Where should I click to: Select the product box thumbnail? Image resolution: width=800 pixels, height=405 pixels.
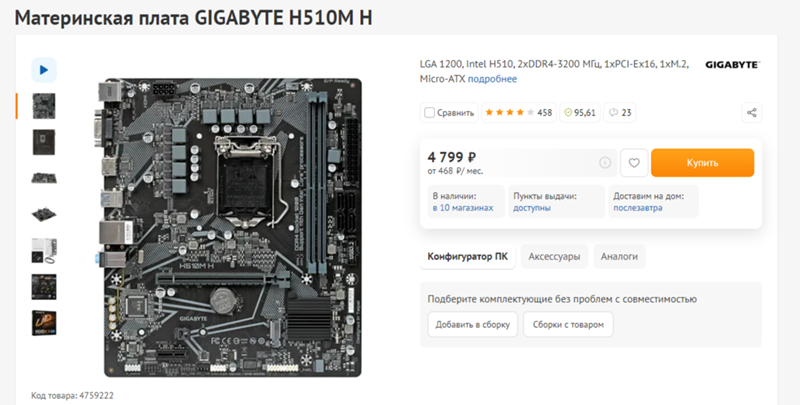(x=44, y=323)
